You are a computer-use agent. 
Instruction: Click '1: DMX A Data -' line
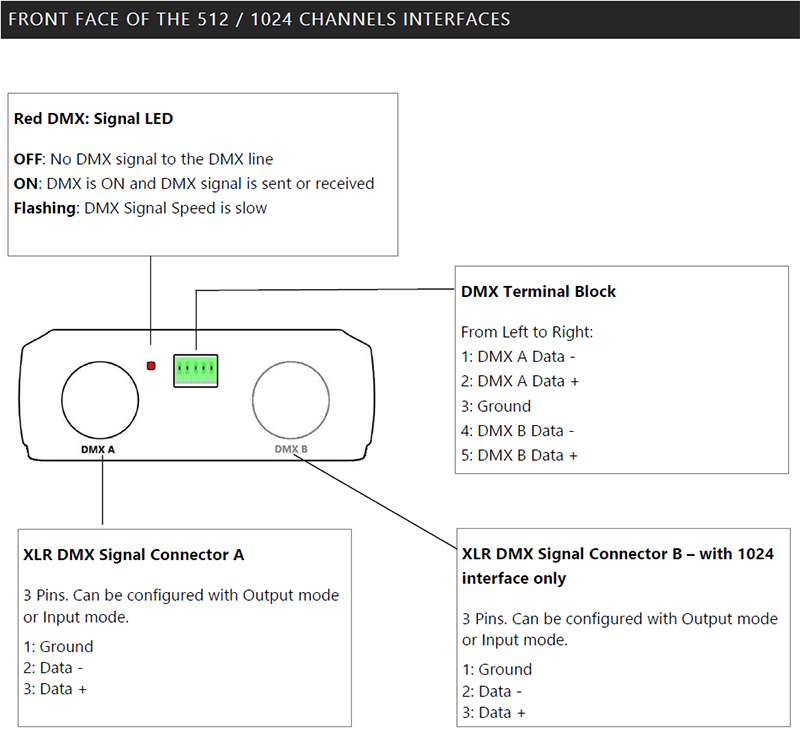click(x=518, y=357)
